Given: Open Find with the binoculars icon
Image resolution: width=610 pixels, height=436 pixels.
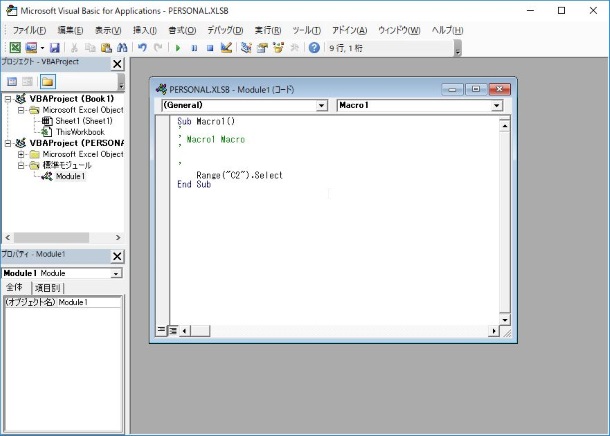Looking at the screenshot, I should tap(122, 47).
